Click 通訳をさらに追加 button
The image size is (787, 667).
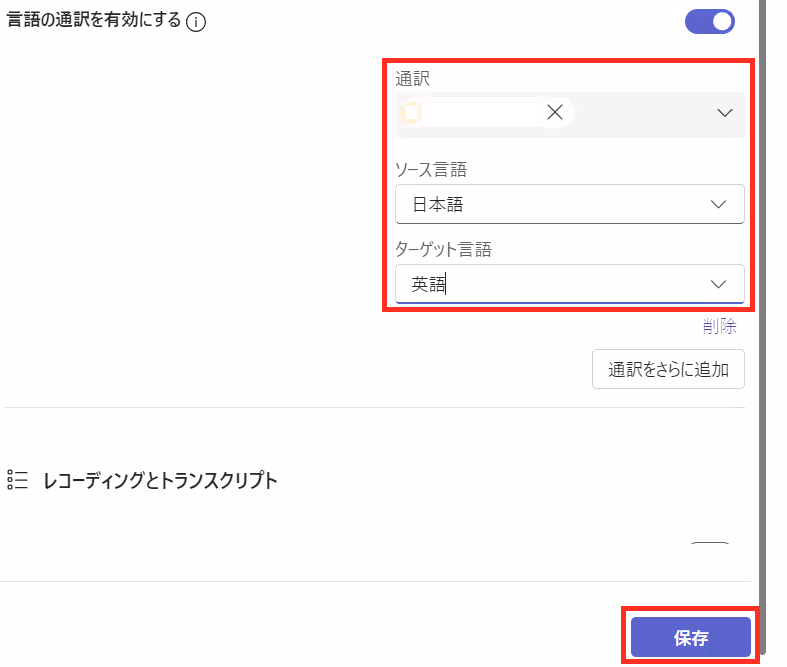pyautogui.click(x=668, y=369)
